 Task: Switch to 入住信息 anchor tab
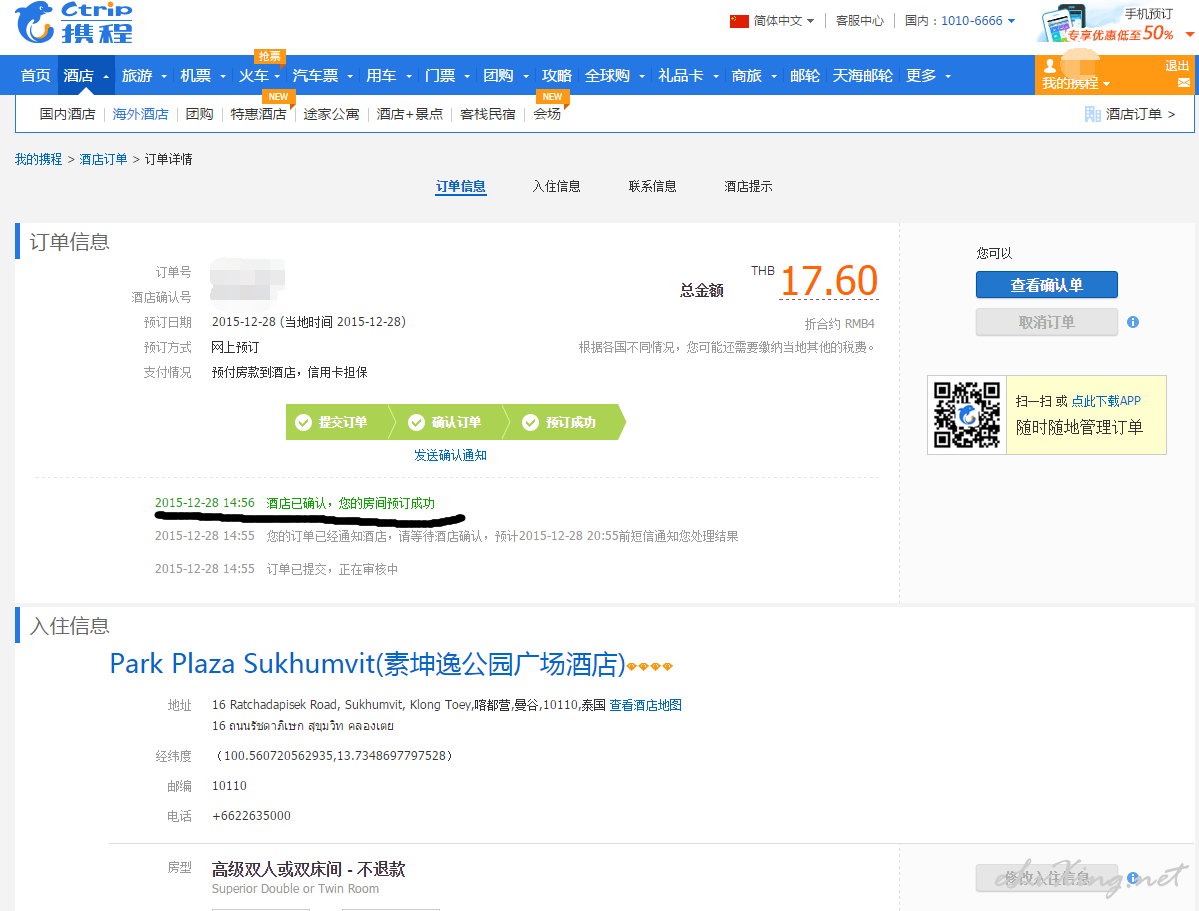coord(556,187)
